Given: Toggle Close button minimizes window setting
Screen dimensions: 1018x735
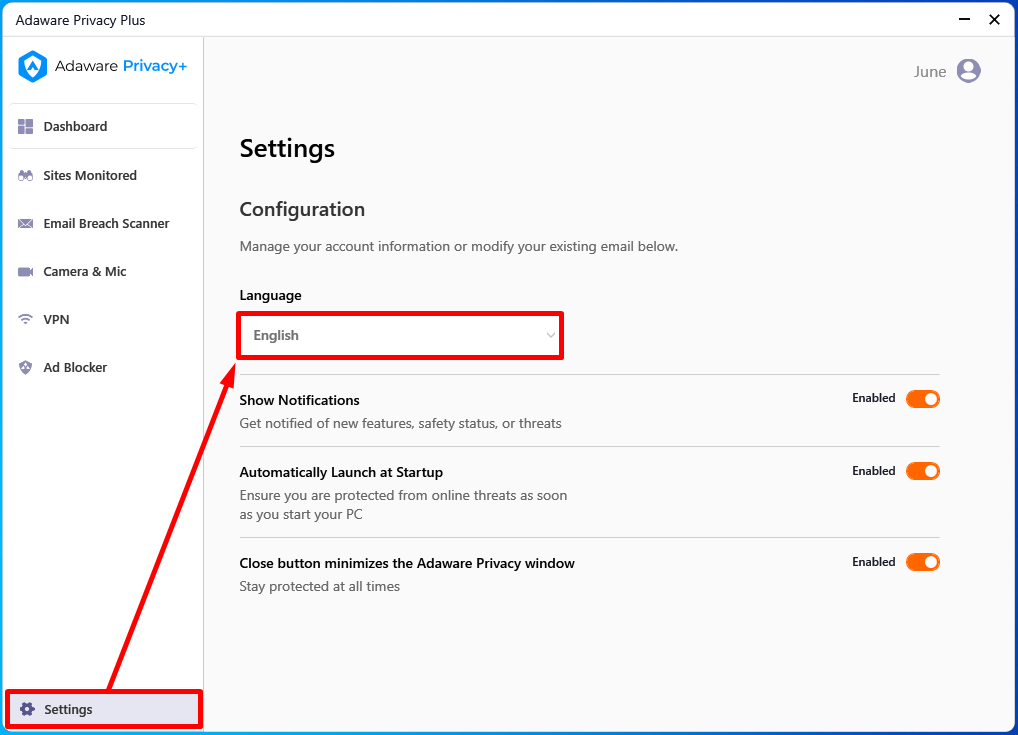Looking at the screenshot, I should point(923,562).
